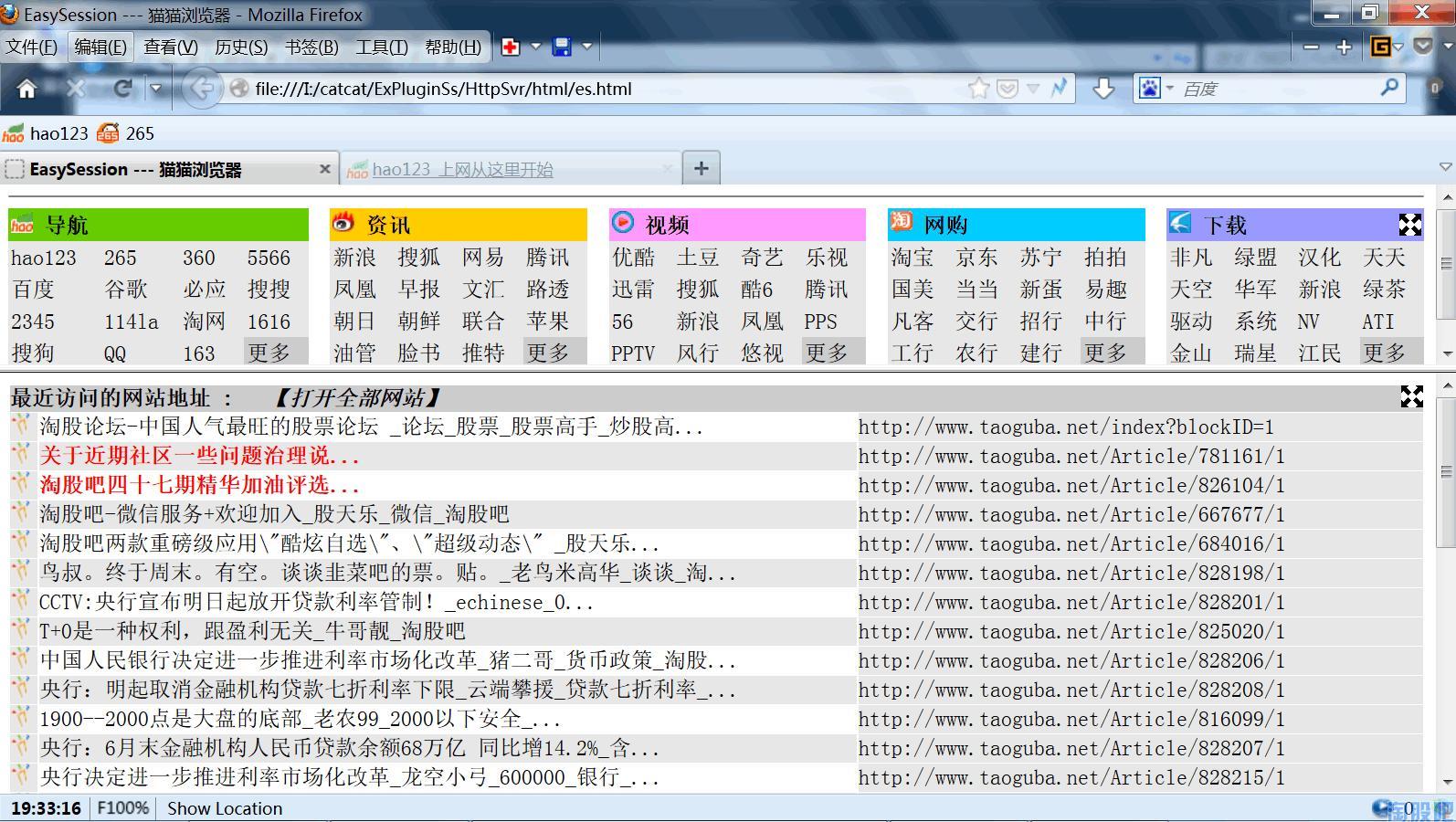Viewport: 1456px width, 822px height.
Task: Reload the page with refresh icon
Action: pyautogui.click(x=122, y=89)
